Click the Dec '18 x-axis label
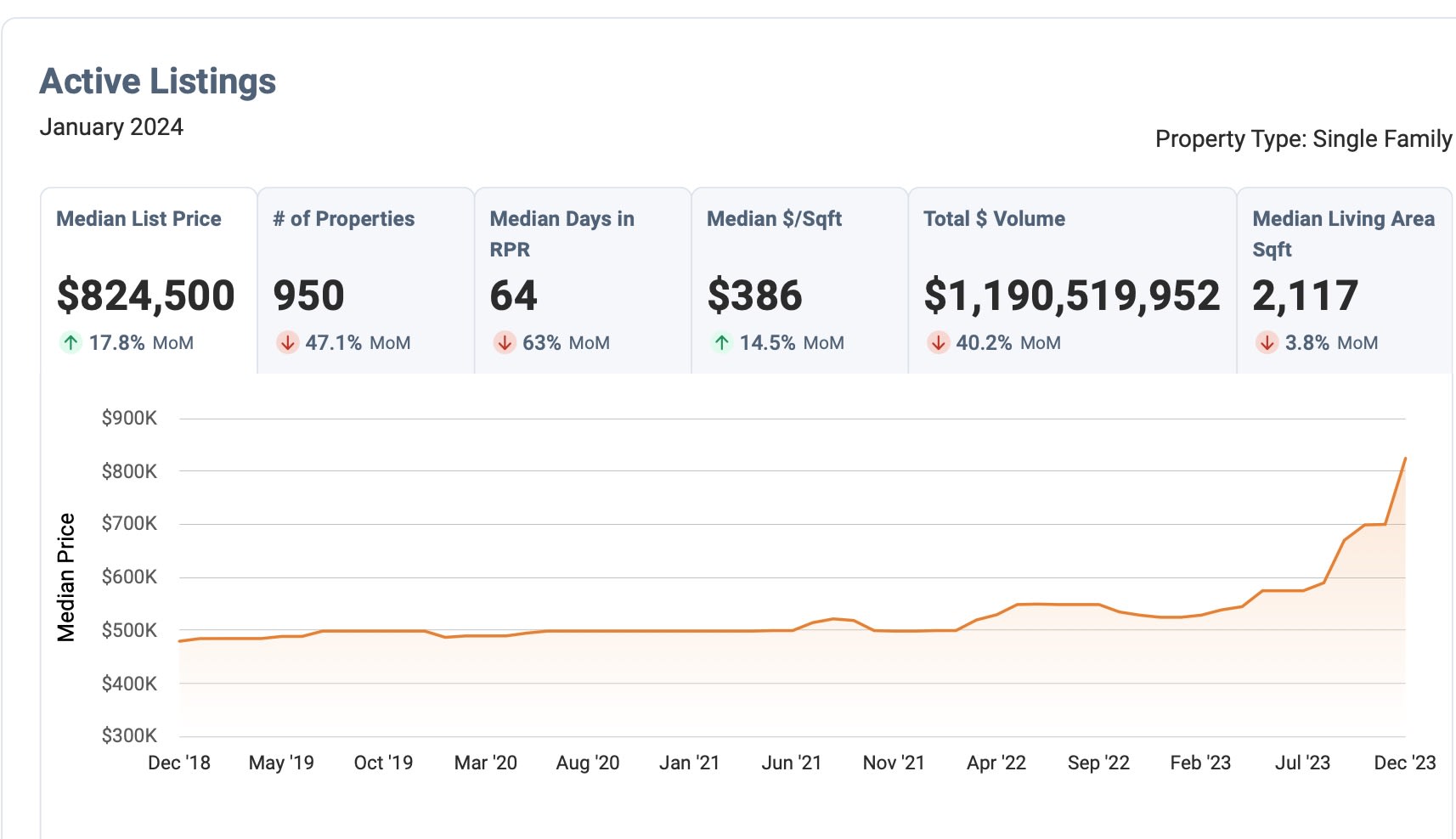1456x839 pixels. (x=179, y=763)
